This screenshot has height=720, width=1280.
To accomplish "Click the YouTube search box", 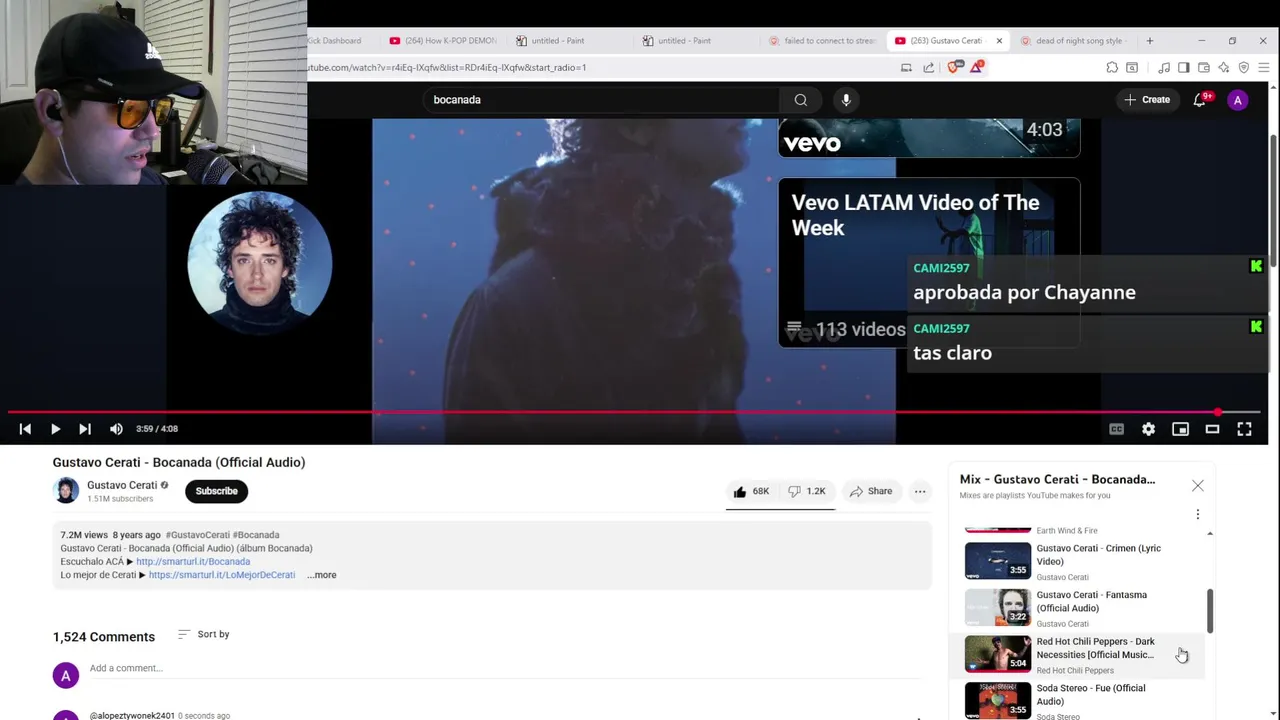I will pos(600,100).
